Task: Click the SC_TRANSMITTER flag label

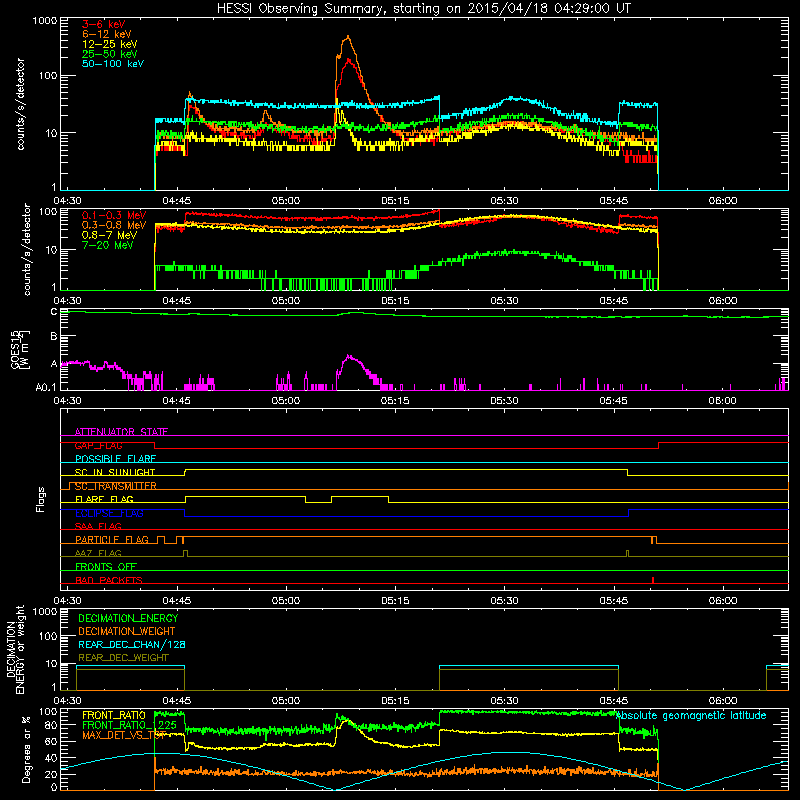Action: pyautogui.click(x=116, y=486)
